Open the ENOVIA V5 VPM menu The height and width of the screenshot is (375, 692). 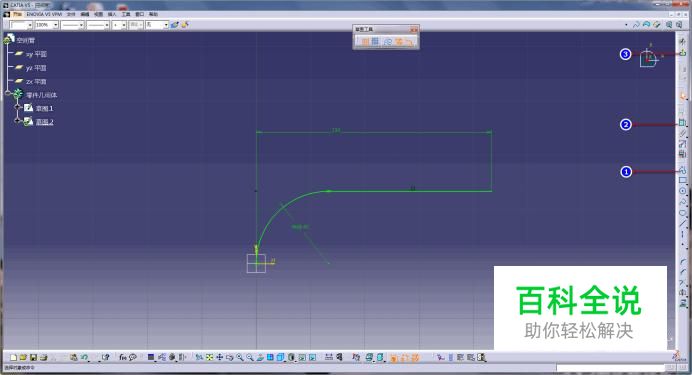click(44, 14)
